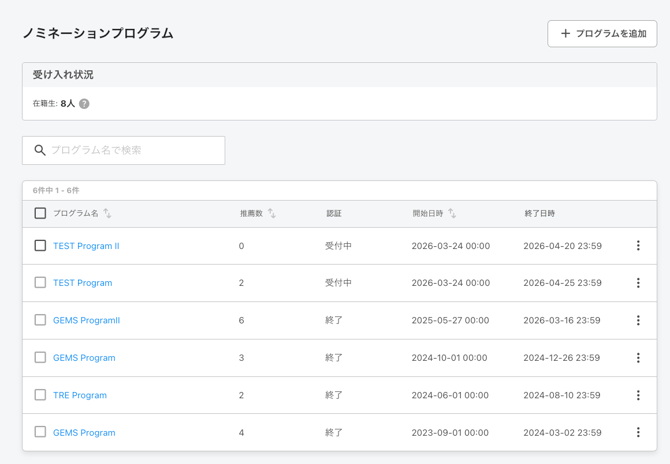
Task: Open the three-dot menu for GEMS Program ending 2024-03-02
Action: click(638, 432)
